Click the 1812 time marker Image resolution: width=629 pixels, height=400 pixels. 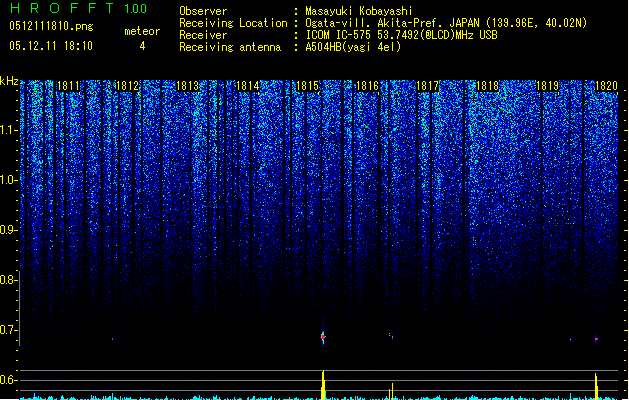tap(128, 86)
